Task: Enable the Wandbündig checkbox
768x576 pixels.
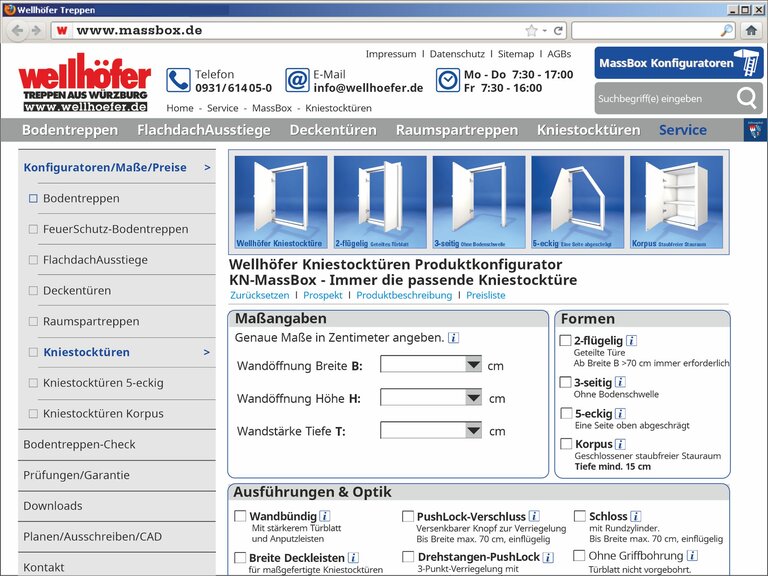Action: 240,516
